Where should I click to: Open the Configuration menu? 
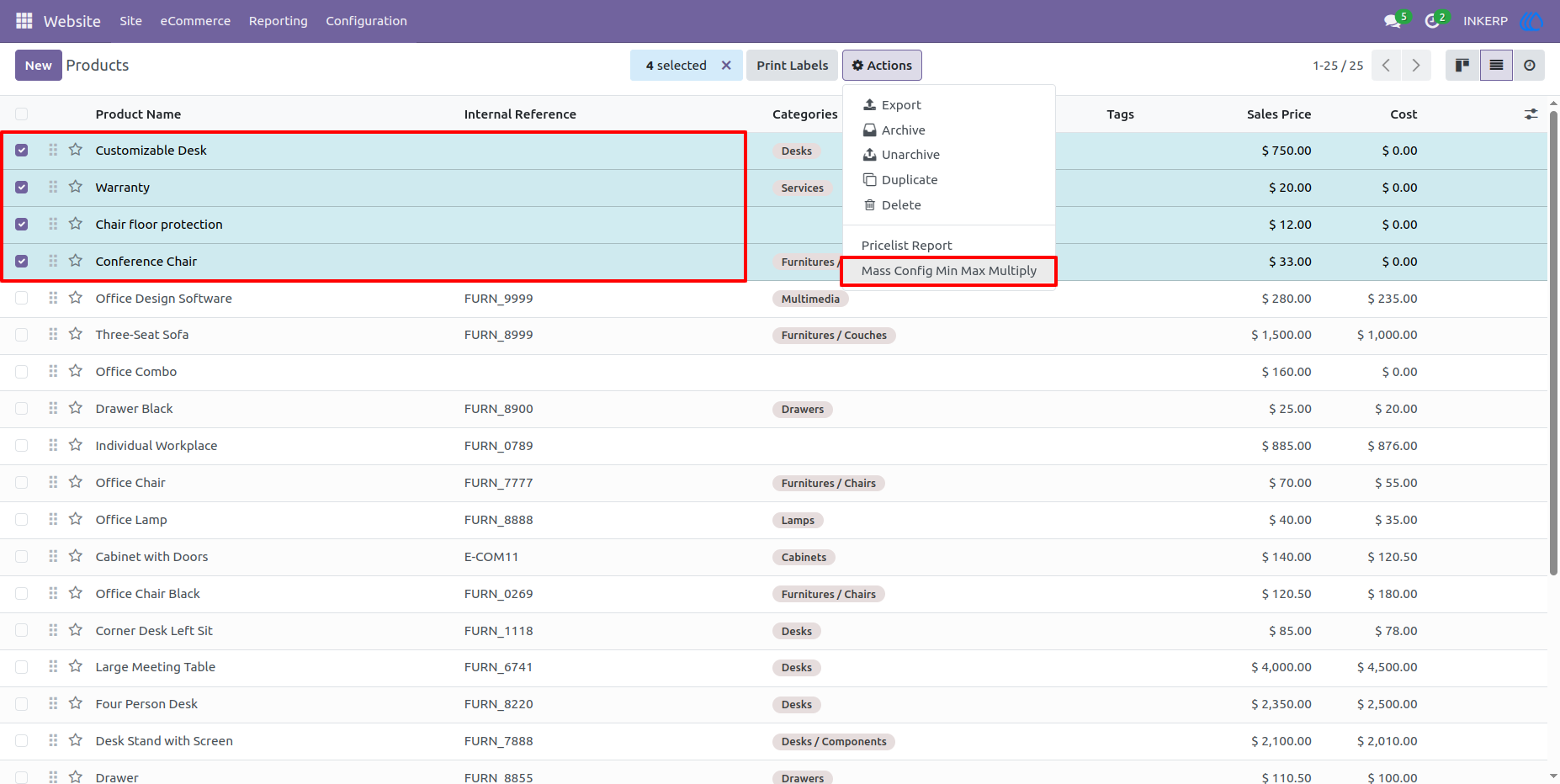point(366,21)
